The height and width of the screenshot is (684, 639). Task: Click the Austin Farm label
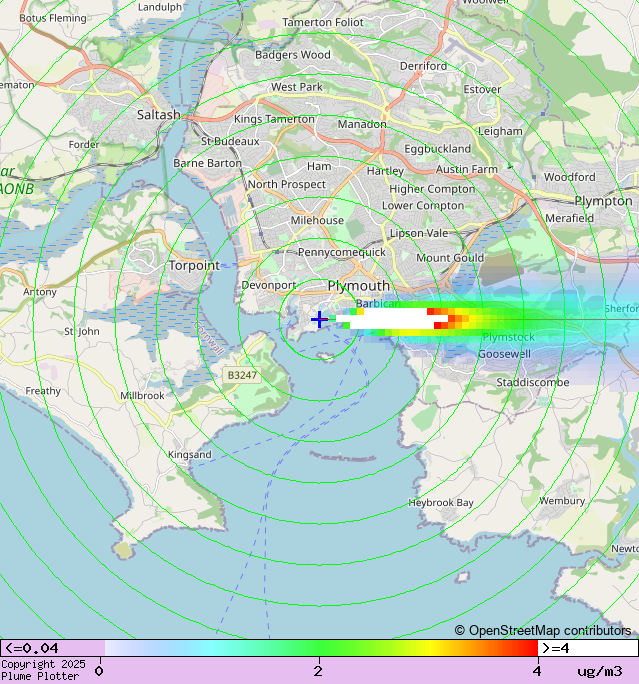click(x=467, y=169)
